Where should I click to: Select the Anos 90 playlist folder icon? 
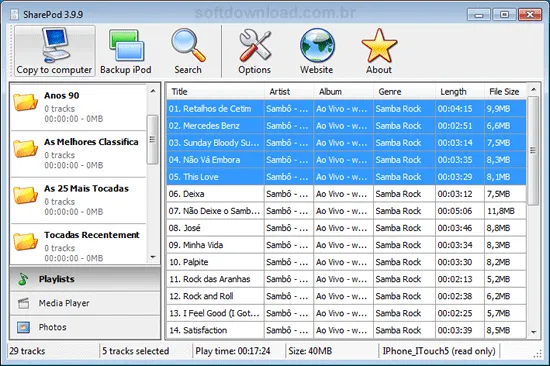tap(26, 102)
